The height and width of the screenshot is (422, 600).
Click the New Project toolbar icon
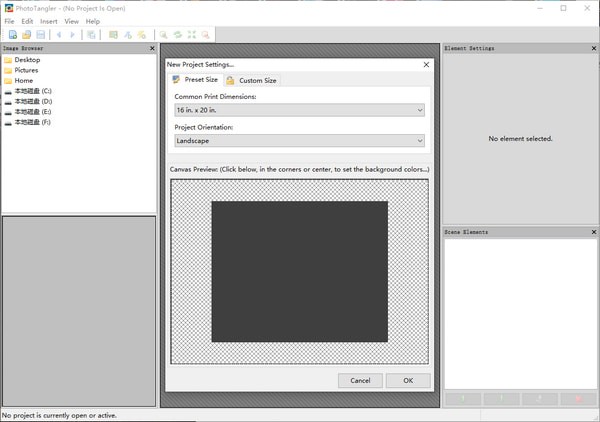pos(13,35)
